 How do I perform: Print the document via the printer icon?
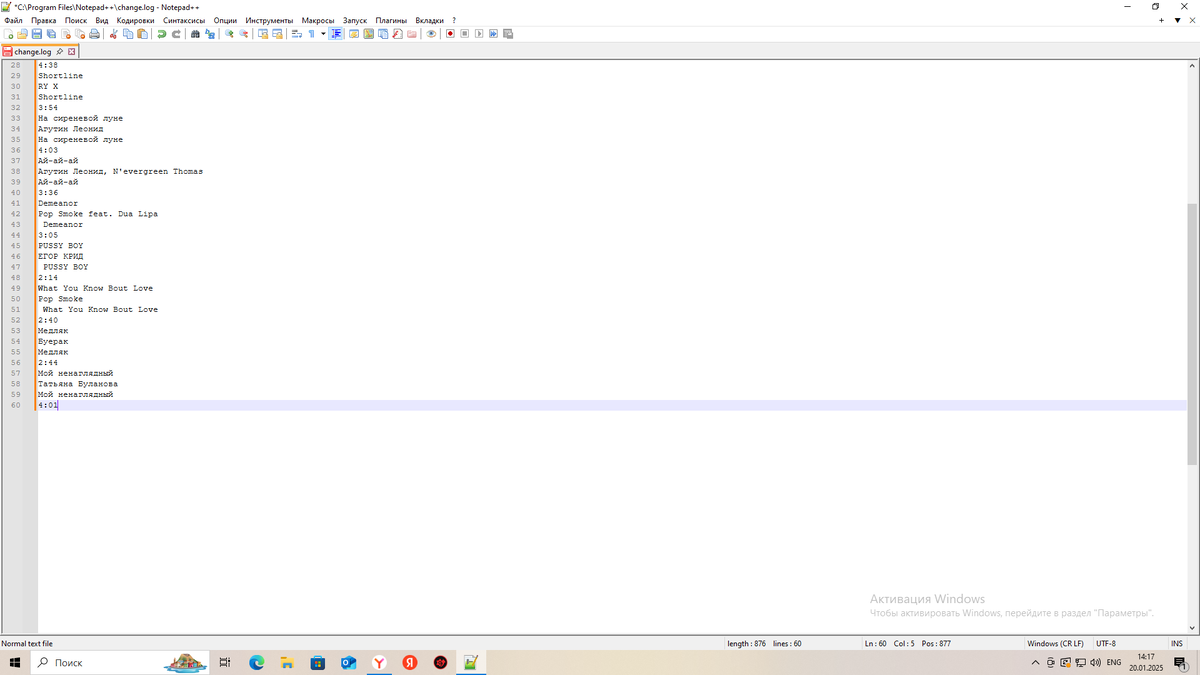tap(94, 34)
